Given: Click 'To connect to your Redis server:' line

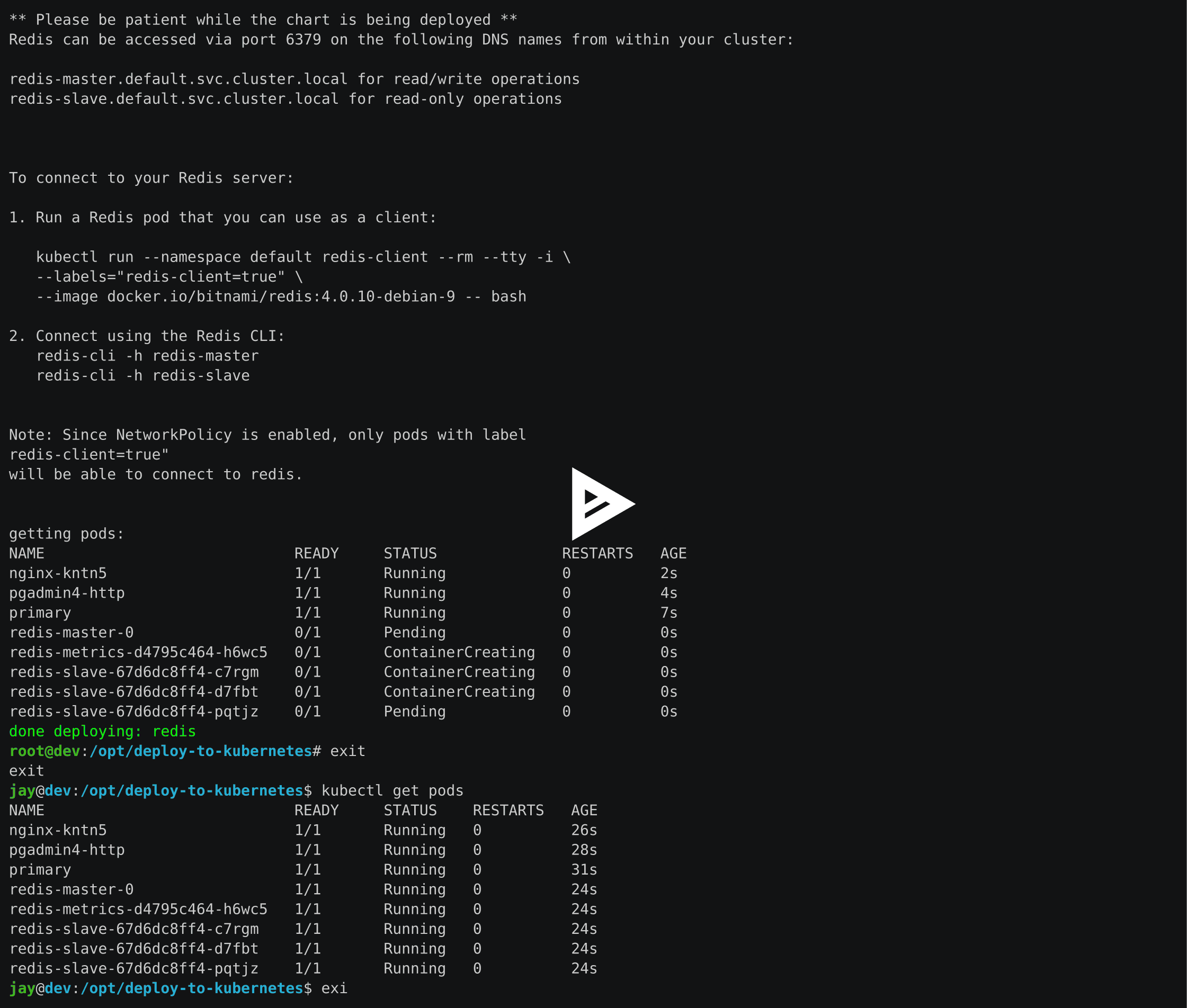Looking at the screenshot, I should (151, 178).
